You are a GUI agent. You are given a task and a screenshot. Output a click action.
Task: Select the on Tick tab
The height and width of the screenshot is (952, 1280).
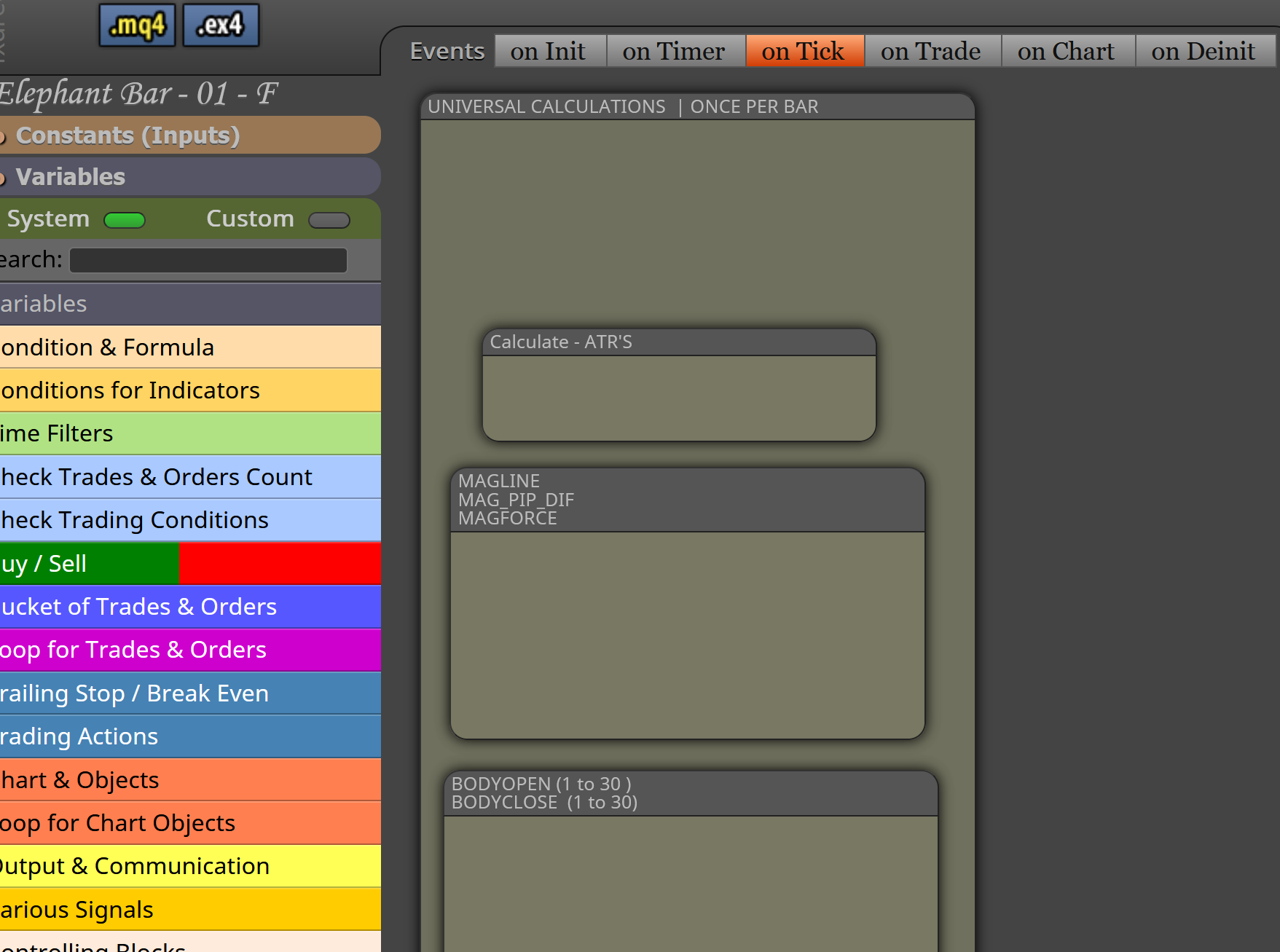pyautogui.click(x=805, y=51)
